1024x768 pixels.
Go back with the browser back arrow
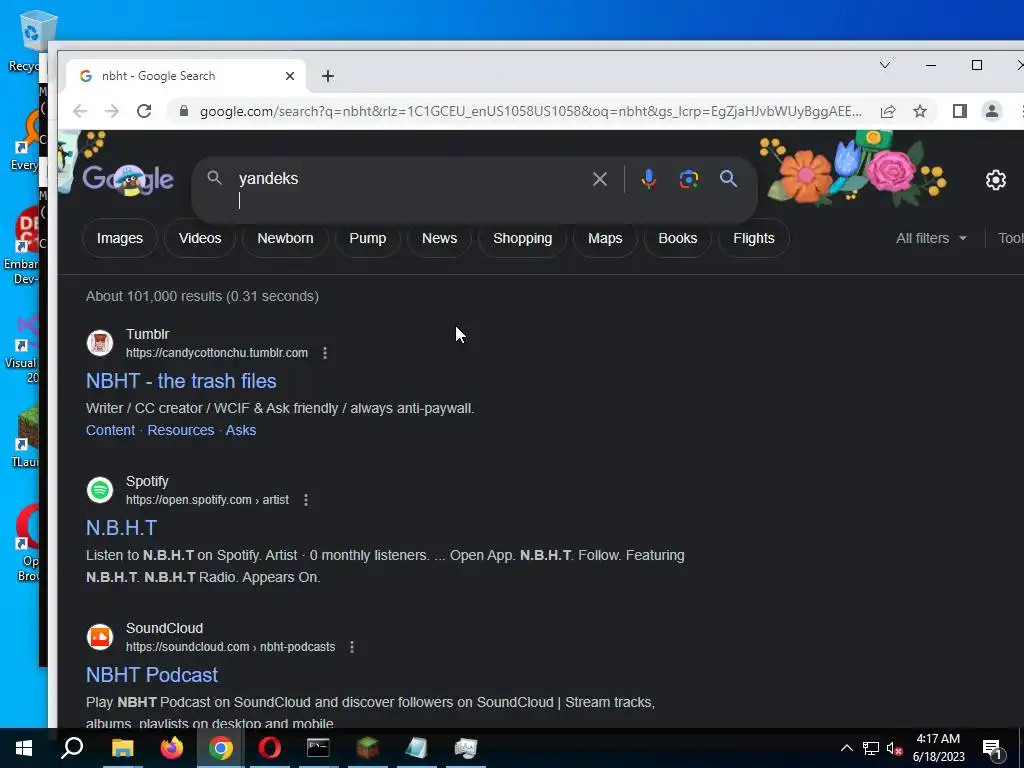(x=80, y=111)
